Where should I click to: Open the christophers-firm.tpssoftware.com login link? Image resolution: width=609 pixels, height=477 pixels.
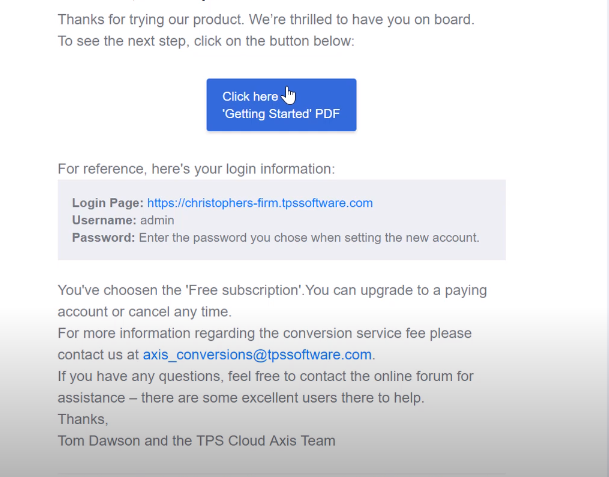260,203
